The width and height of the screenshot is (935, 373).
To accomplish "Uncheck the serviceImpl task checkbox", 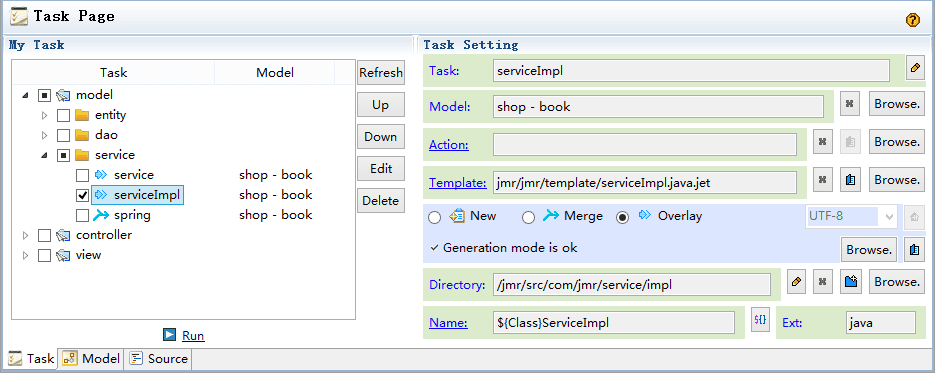I will coord(83,195).
